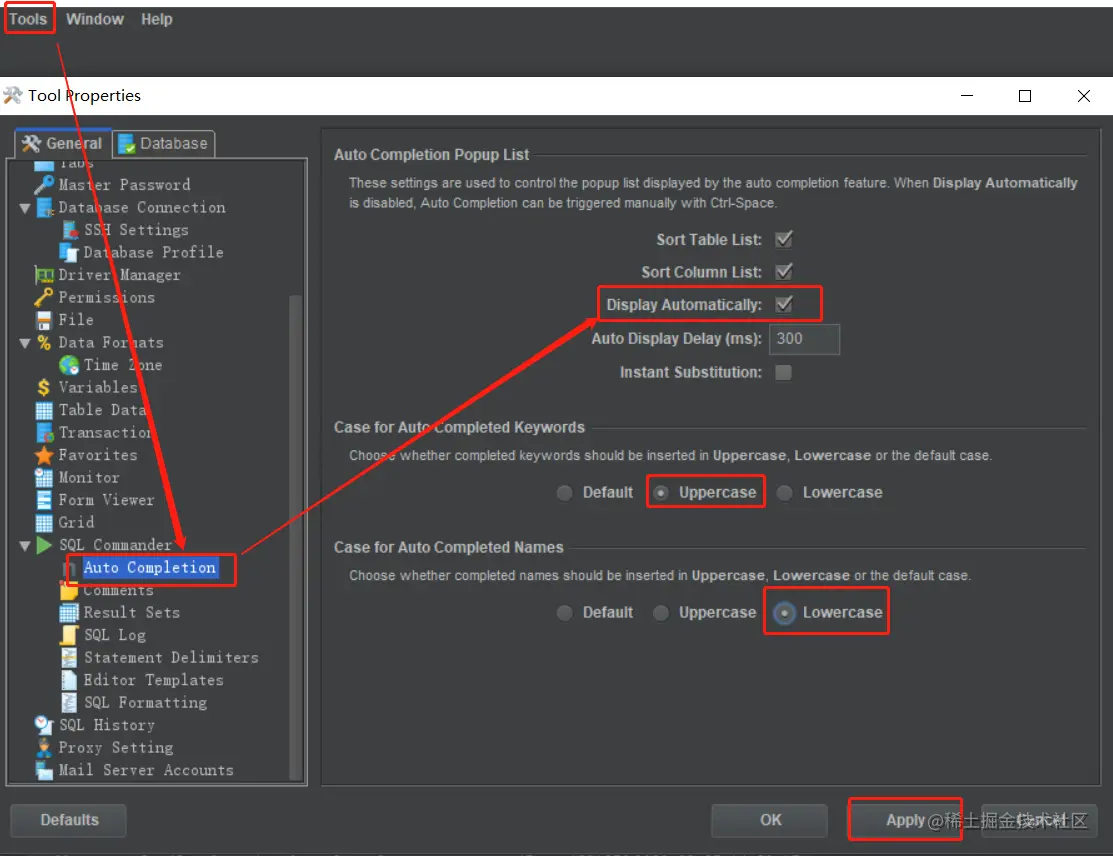Image resolution: width=1113 pixels, height=856 pixels.
Task: Open the Window menu
Action: coord(95,18)
